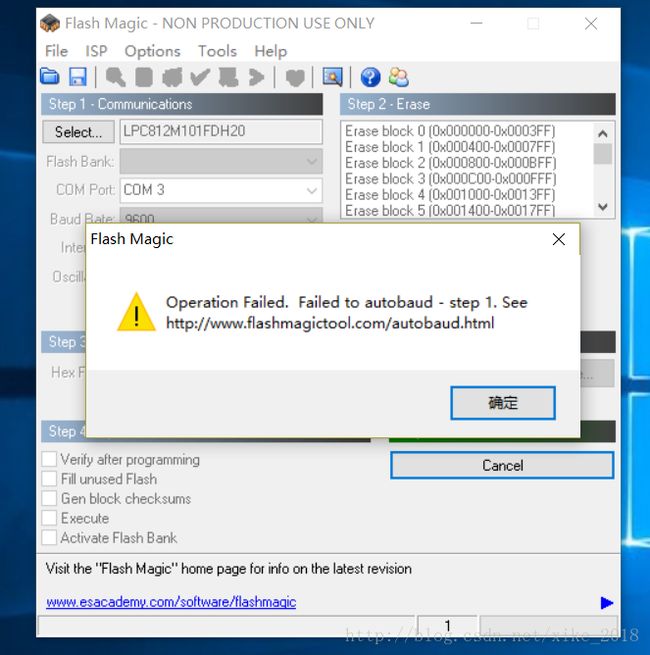
Task: Enable Gen block checksums
Action: click(49, 498)
